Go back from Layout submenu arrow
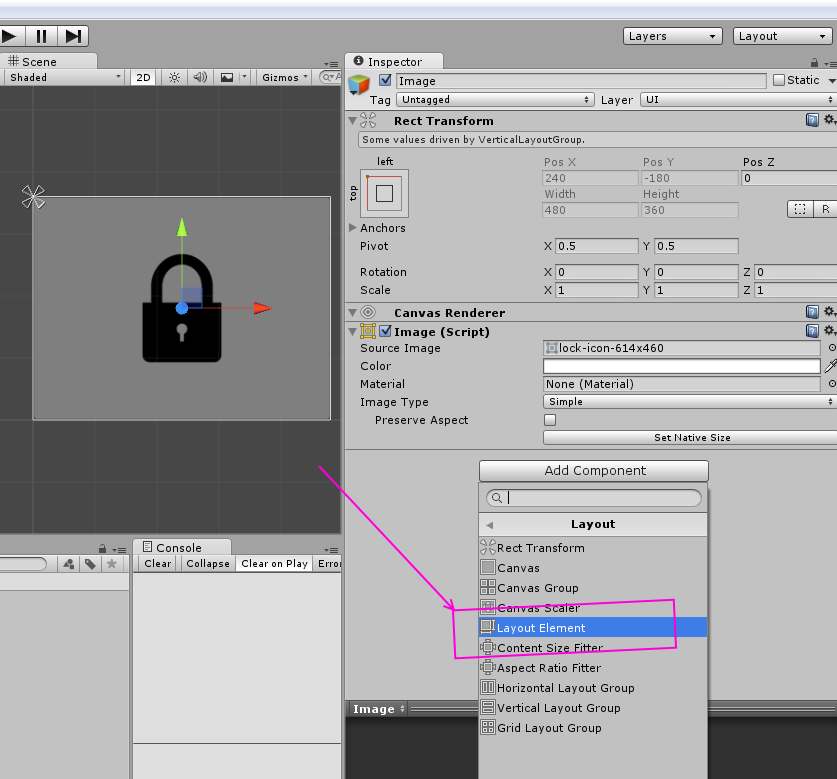Viewport: 837px width, 779px height. pyautogui.click(x=489, y=525)
